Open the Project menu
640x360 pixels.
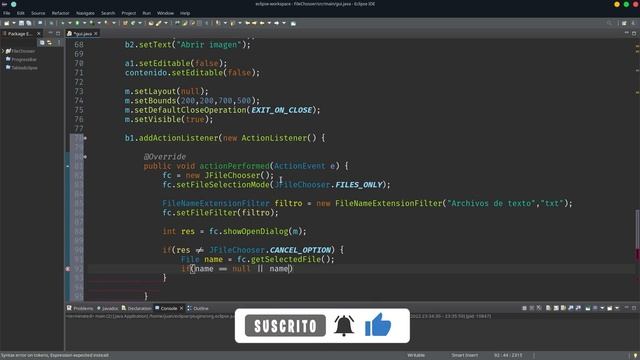click(129, 13)
